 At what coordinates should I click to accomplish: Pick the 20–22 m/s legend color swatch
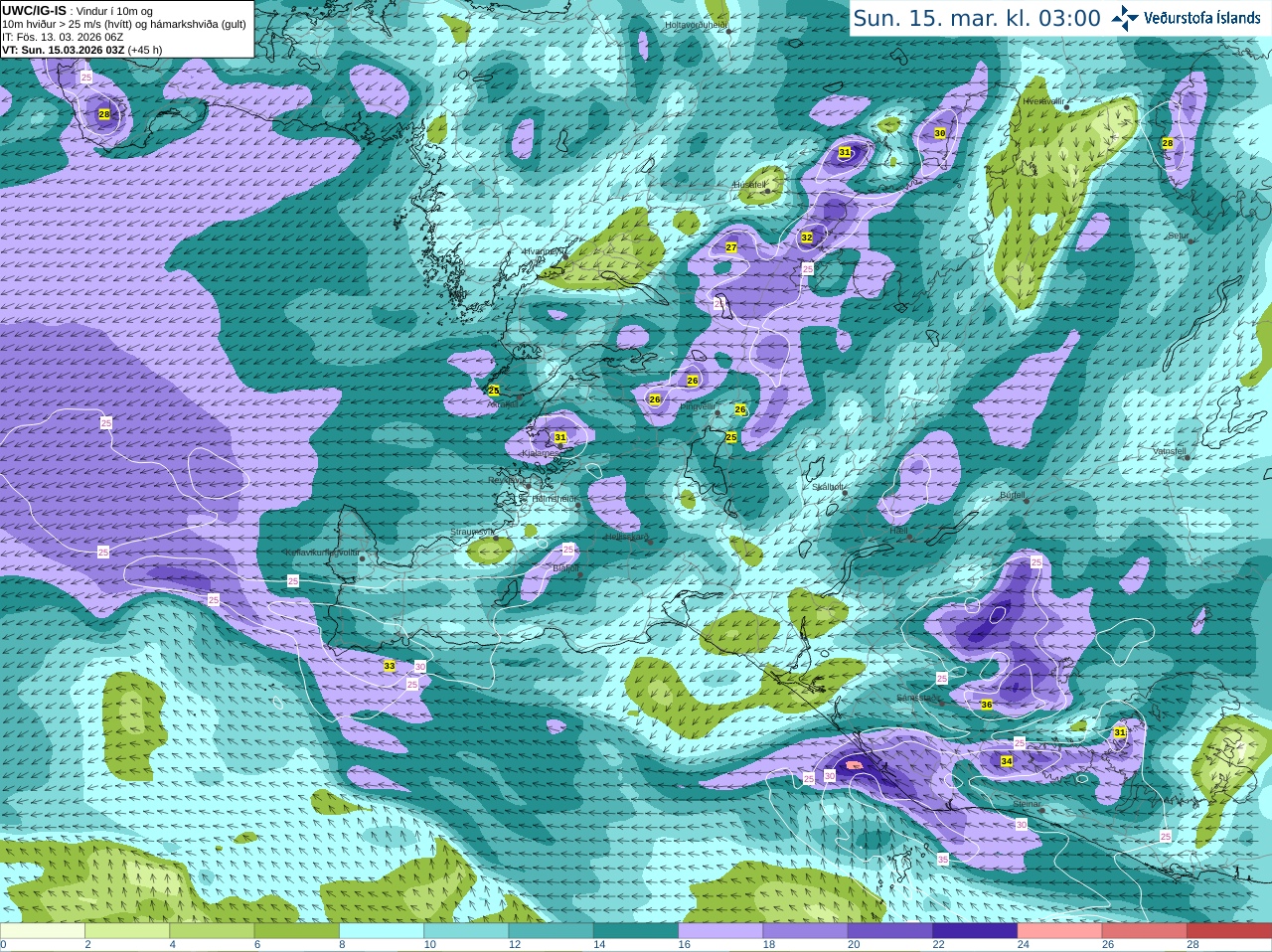pos(890,931)
